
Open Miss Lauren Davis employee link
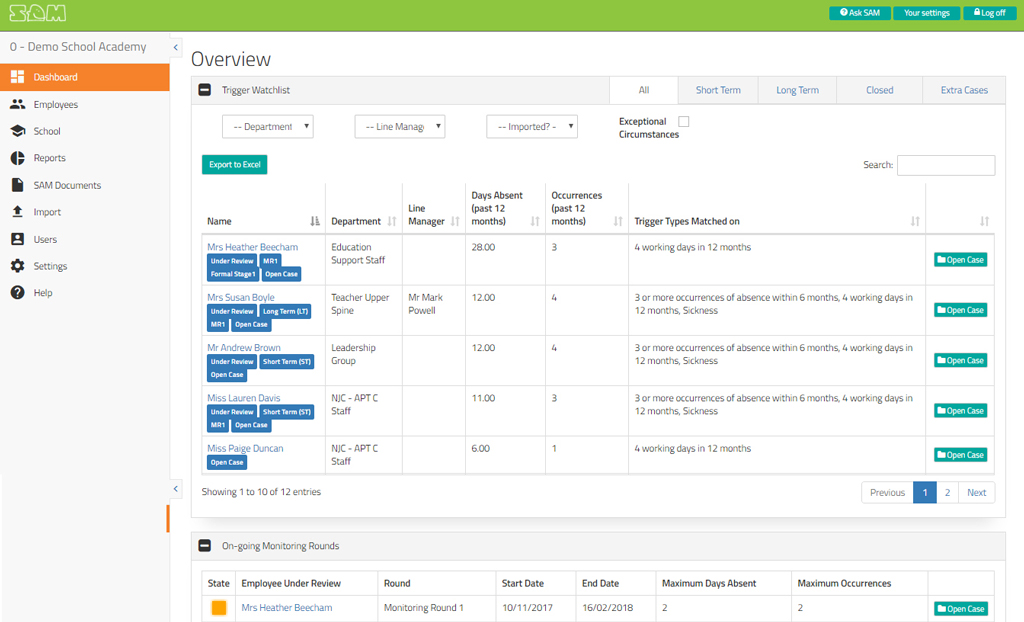(244, 398)
